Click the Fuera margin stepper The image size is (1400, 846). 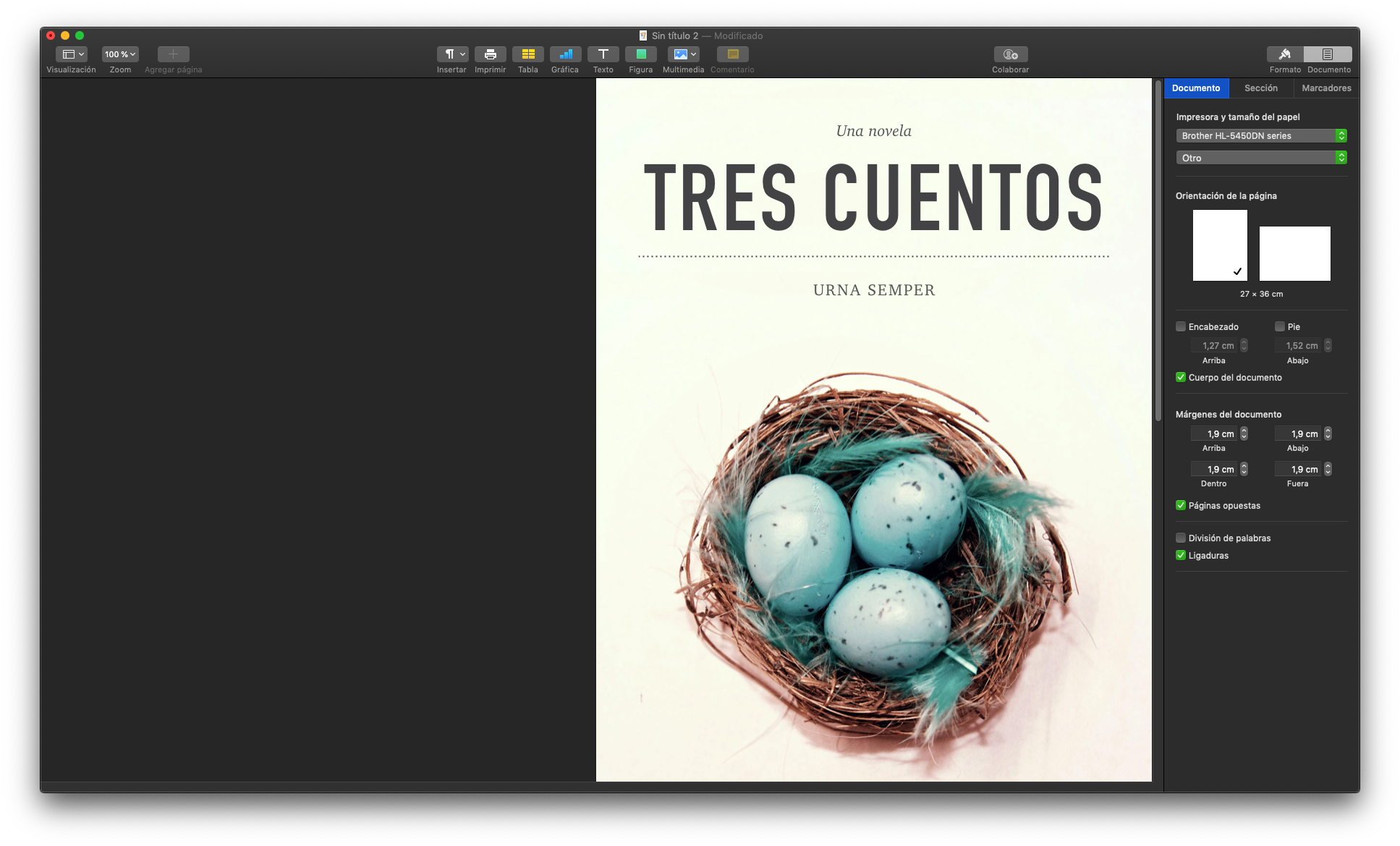1328,469
